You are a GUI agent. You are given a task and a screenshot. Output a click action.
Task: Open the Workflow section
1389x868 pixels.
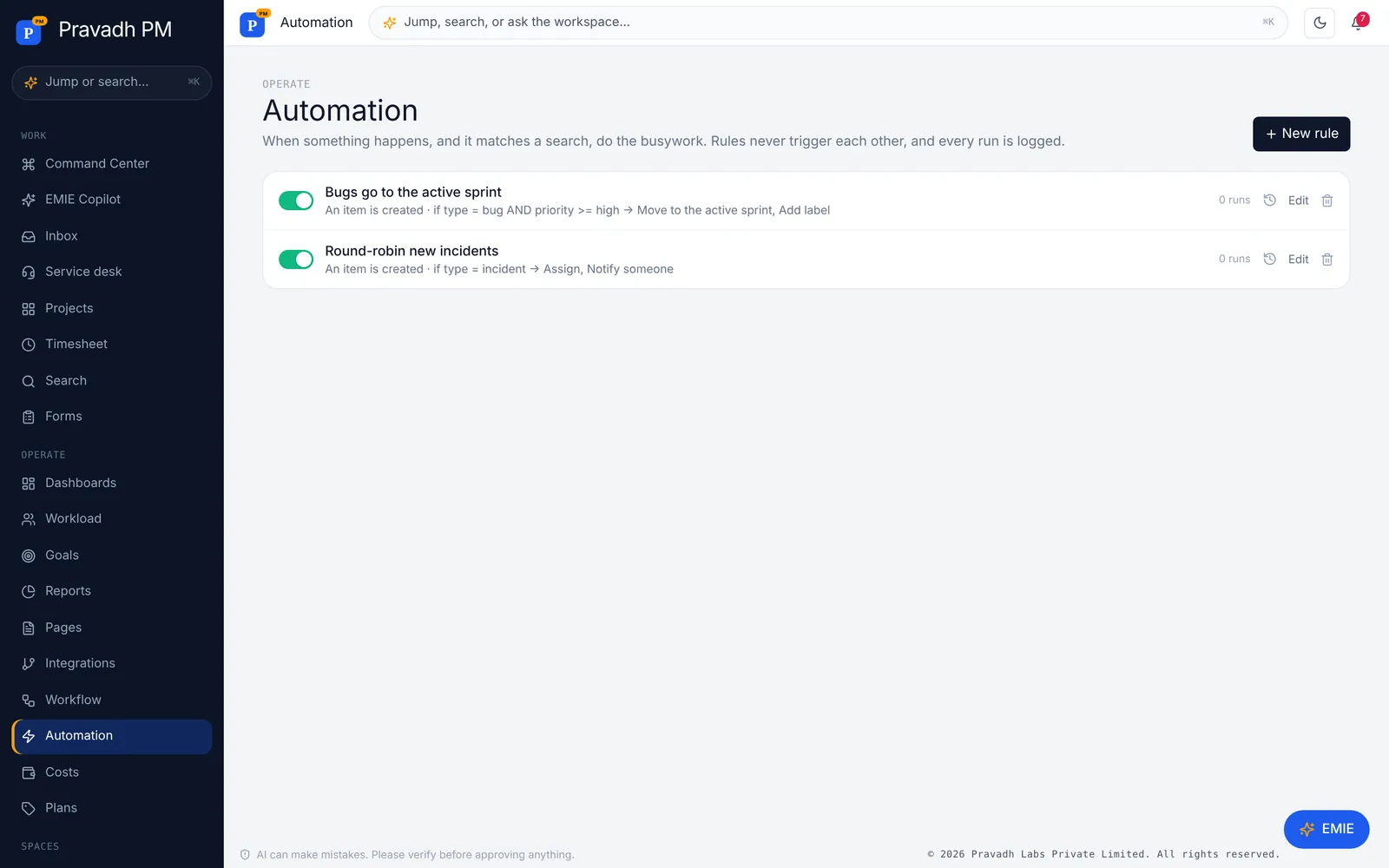(x=112, y=700)
